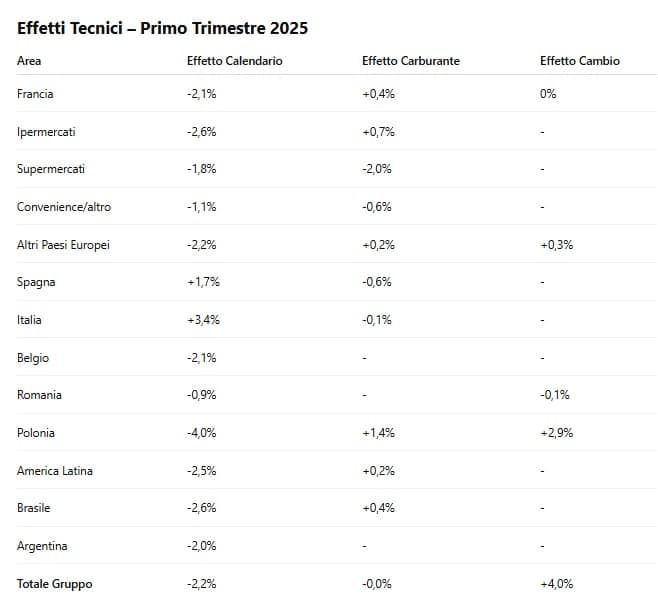
Task: Click Spagna's calendar effect value +1,7%
Action: [x=203, y=282]
